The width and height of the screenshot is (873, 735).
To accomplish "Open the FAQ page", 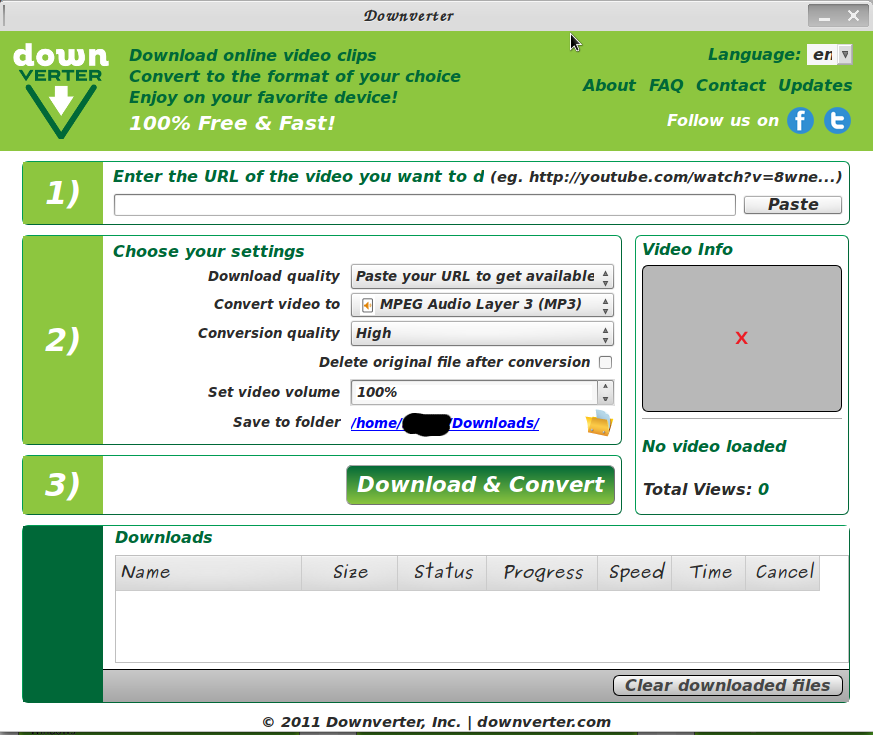I will [666, 85].
